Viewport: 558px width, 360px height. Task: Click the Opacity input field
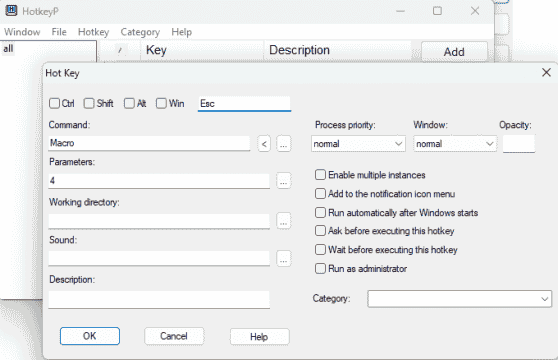coord(518,144)
